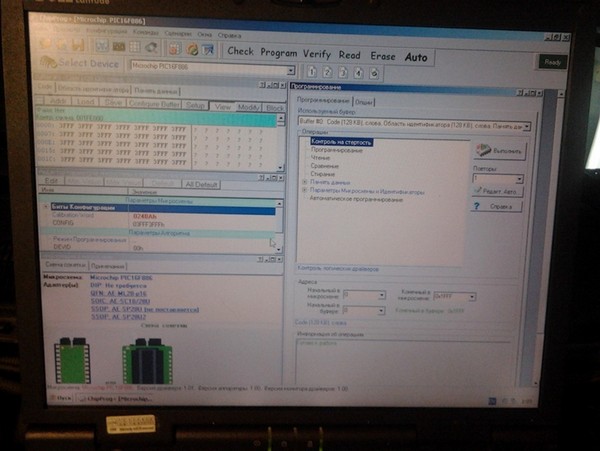This screenshot has width=600, height=451.
Task: Click the Check command in the toolbar
Action: [x=240, y=51]
